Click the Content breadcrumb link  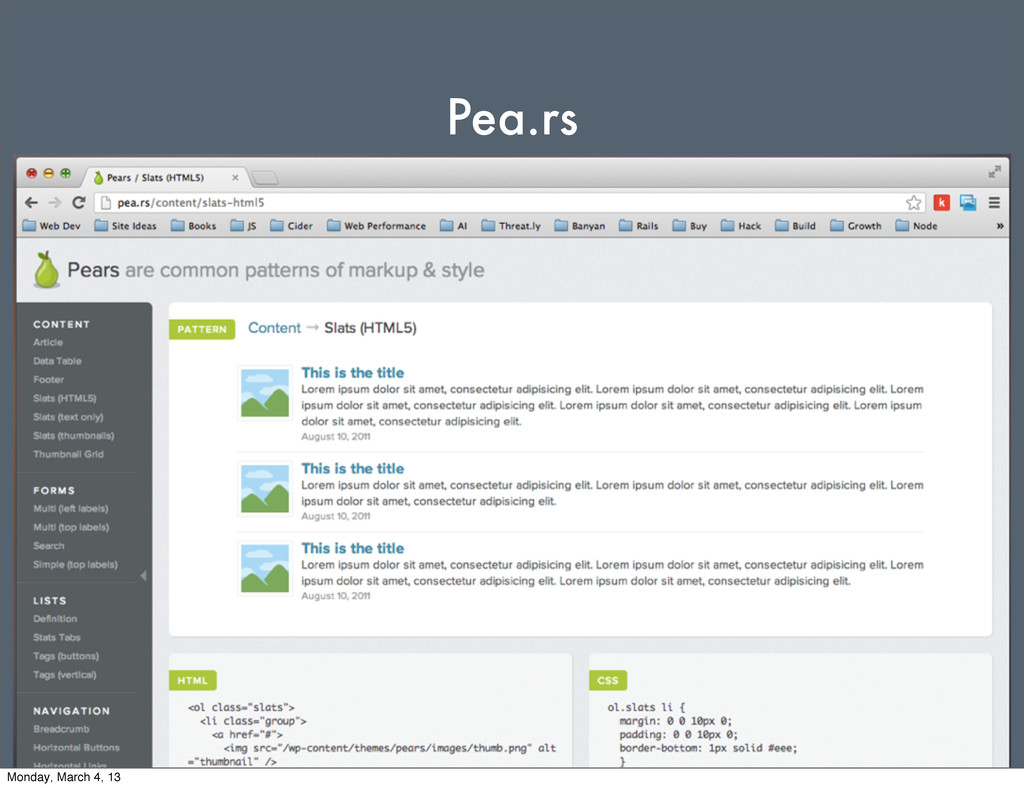274,328
